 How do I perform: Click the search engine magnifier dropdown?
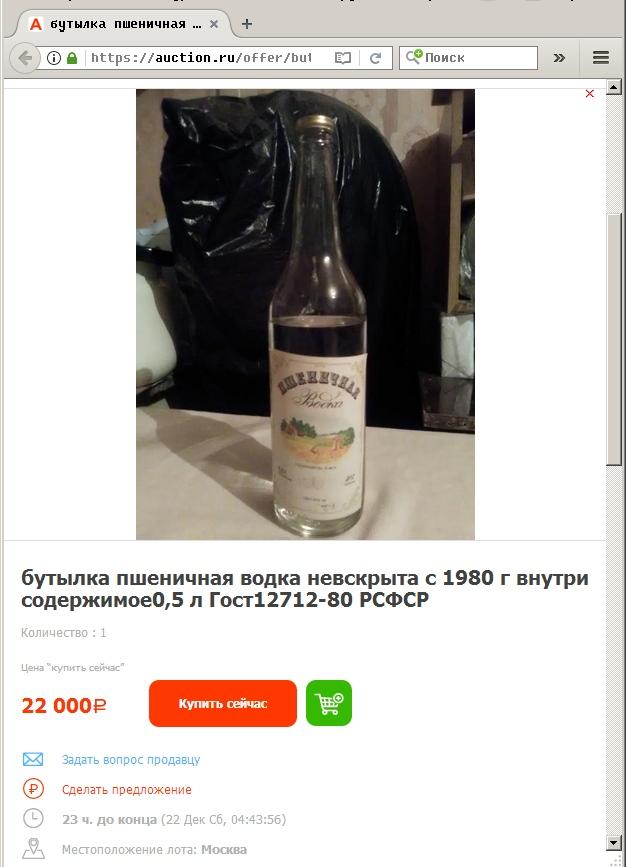[x=414, y=57]
